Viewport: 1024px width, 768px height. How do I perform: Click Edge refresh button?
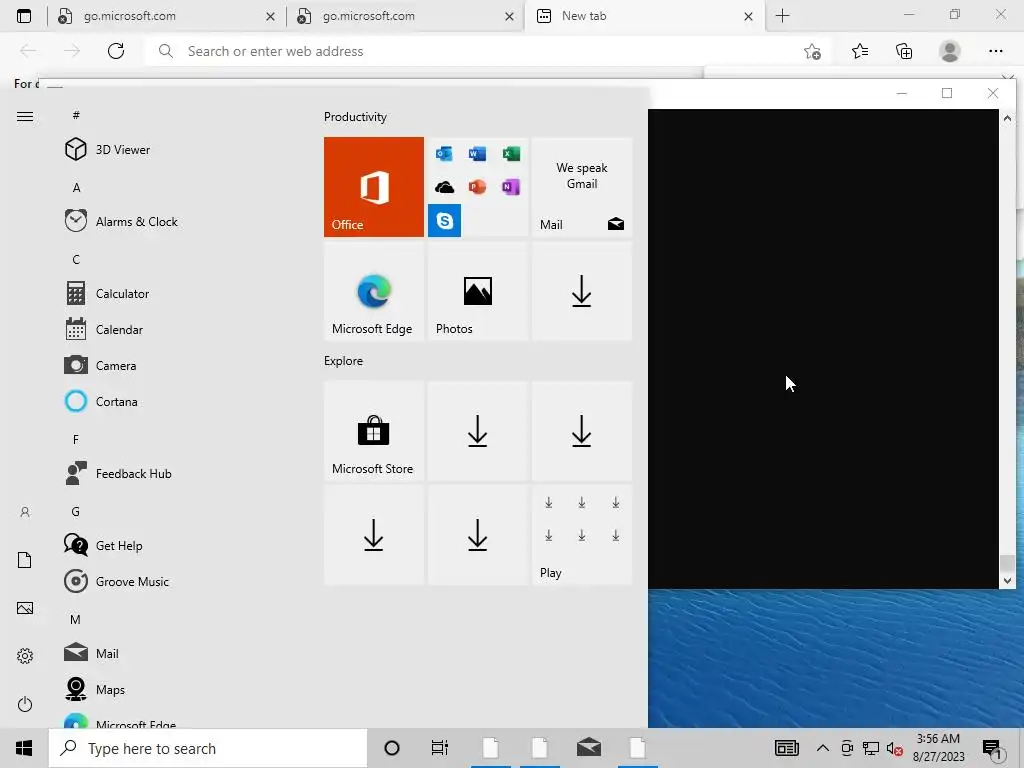pyautogui.click(x=116, y=51)
